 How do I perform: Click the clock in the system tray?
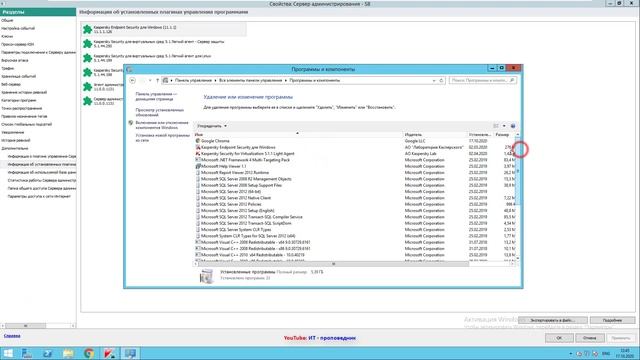(x=625, y=353)
